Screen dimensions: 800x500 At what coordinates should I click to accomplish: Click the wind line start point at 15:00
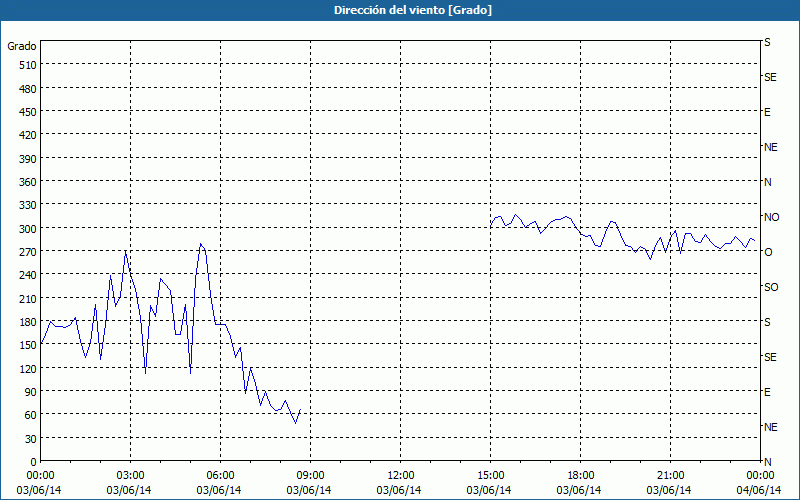click(x=490, y=226)
